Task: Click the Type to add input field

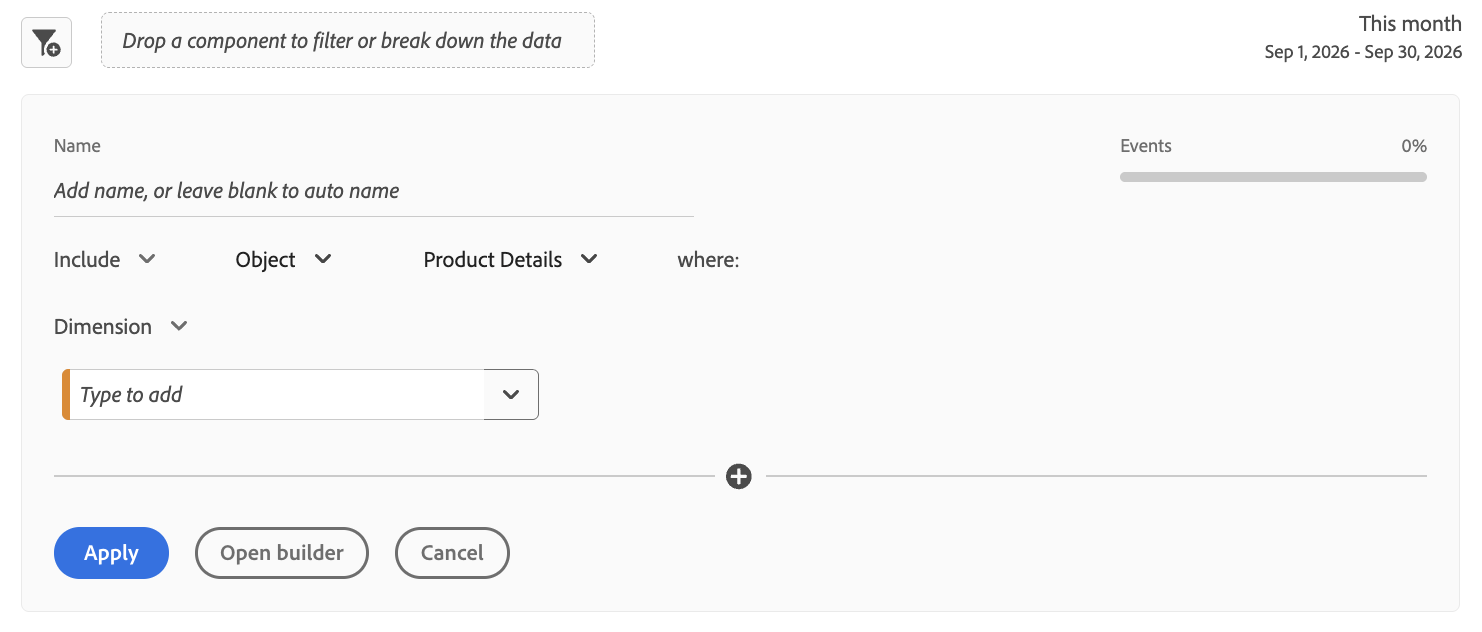Action: click(277, 395)
